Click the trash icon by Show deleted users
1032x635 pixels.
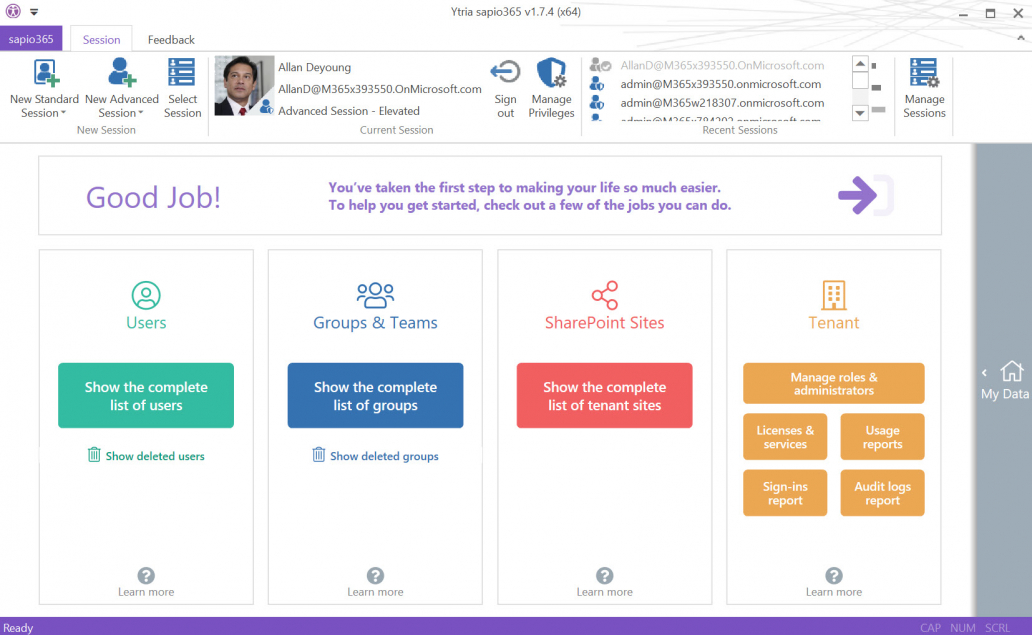94,455
